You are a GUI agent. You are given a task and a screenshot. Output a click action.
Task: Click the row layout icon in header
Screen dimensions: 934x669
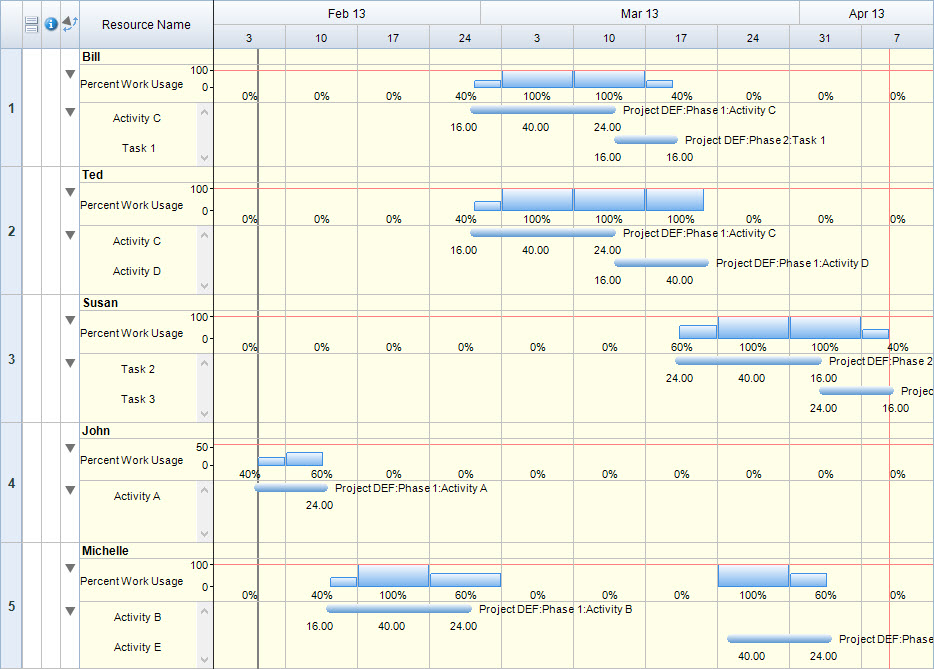31,24
